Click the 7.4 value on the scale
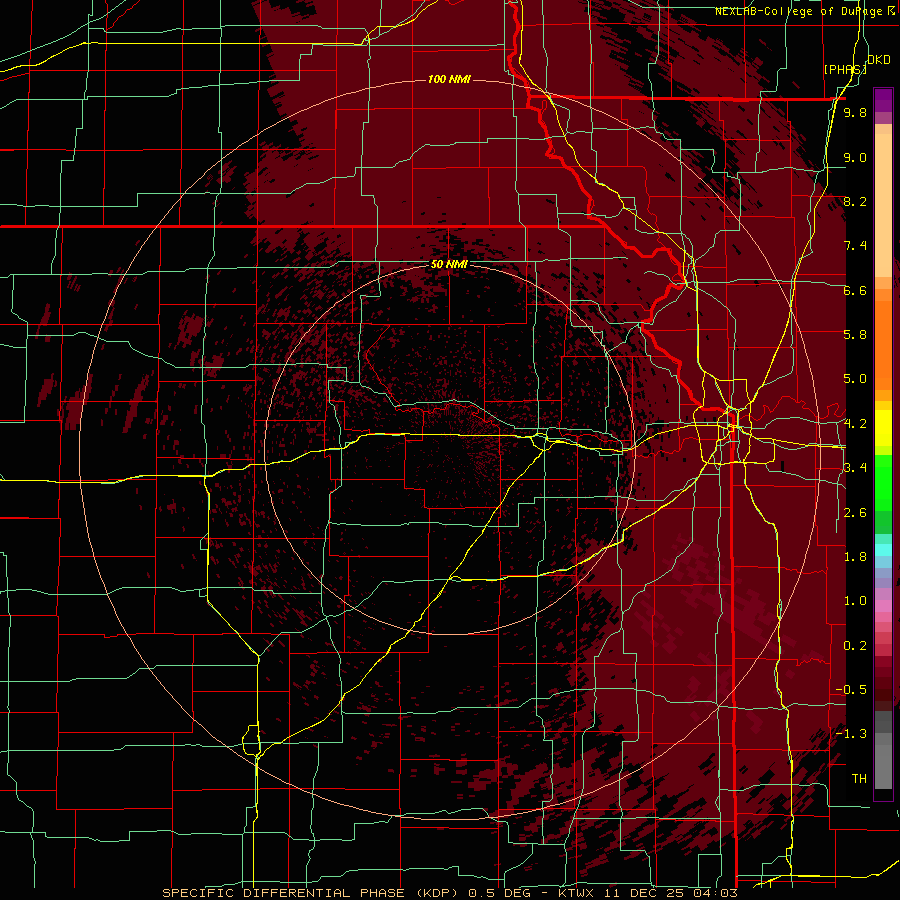900x900 pixels. [x=855, y=246]
